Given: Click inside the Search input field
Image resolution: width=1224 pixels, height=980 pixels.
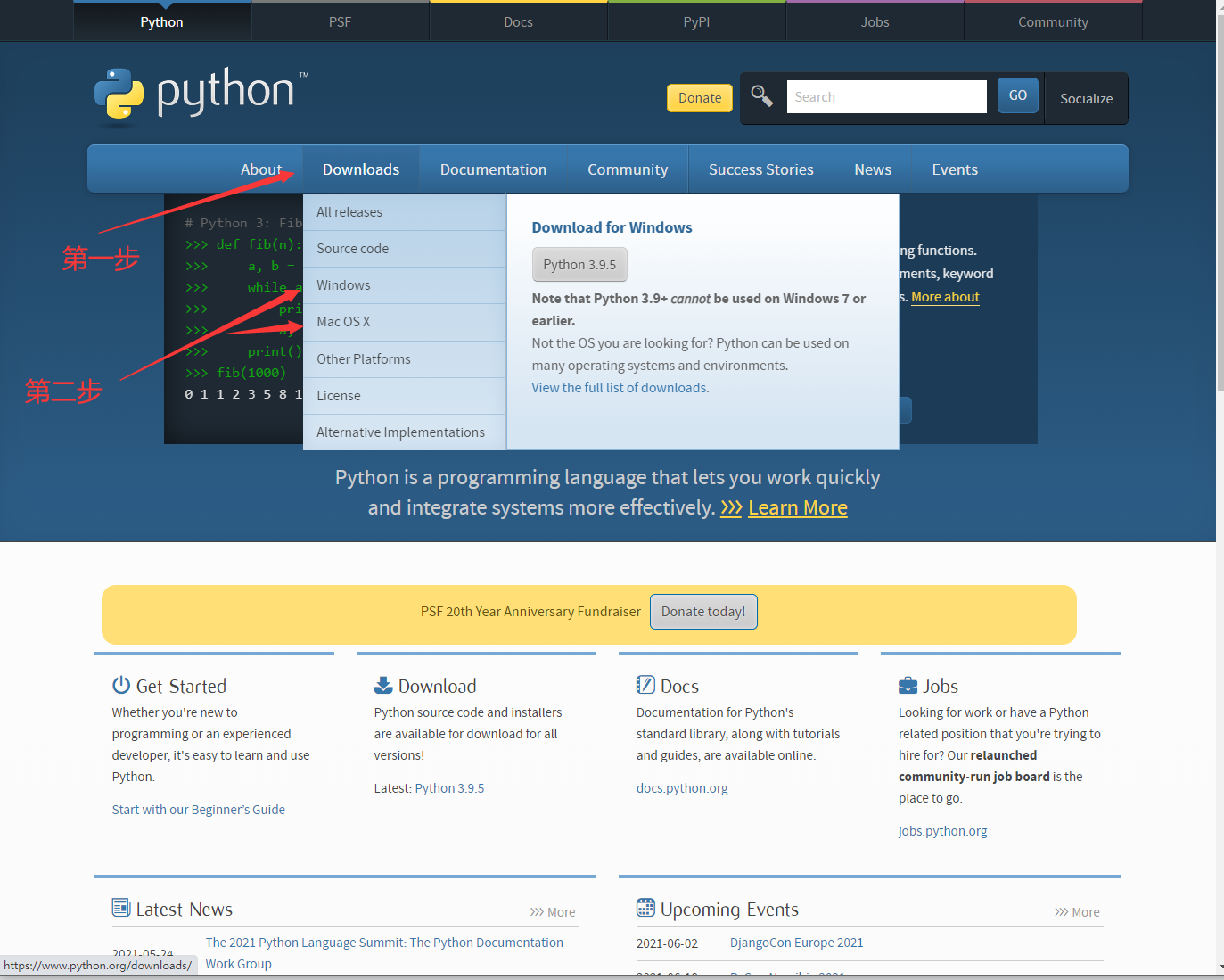Looking at the screenshot, I should pos(886,97).
